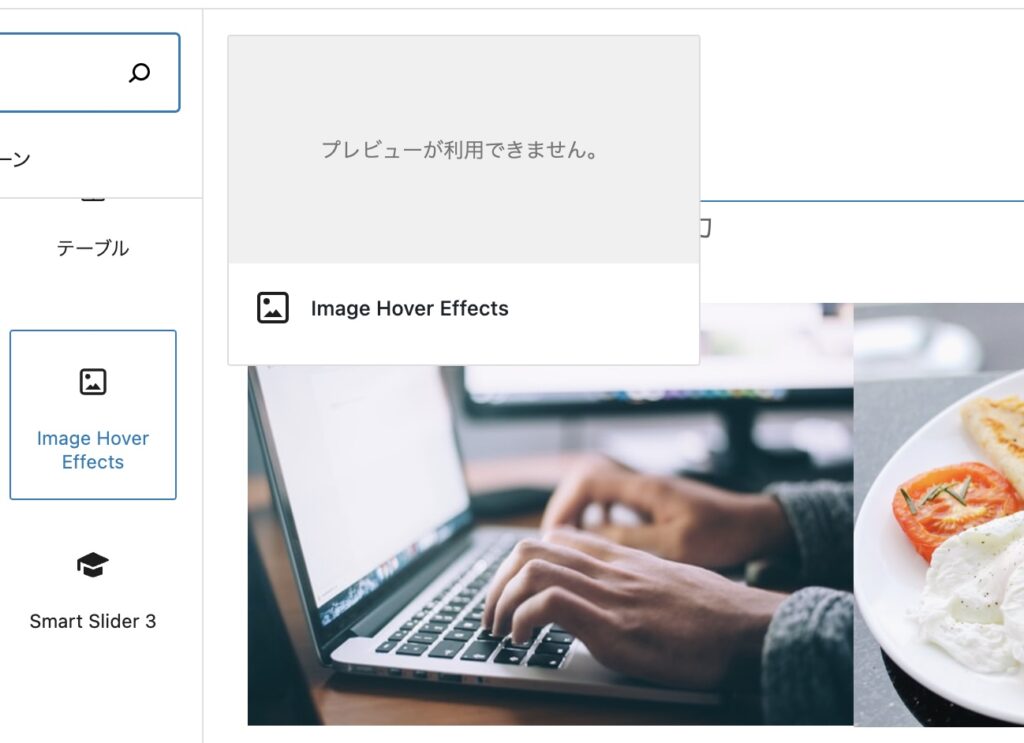Viewport: 1024px width, 743px height.
Task: Click the Image Hover Effects title in preview card
Action: [409, 308]
